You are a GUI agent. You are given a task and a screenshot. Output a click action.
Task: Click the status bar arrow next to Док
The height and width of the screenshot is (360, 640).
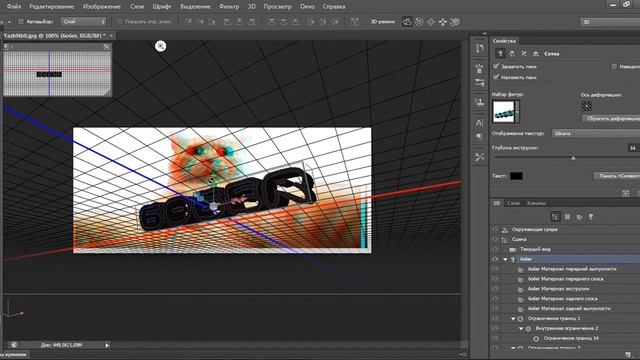[x=107, y=345]
